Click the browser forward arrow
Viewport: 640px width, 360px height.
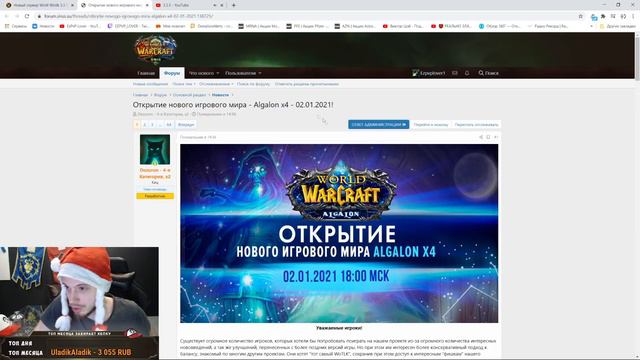[x=17, y=16]
